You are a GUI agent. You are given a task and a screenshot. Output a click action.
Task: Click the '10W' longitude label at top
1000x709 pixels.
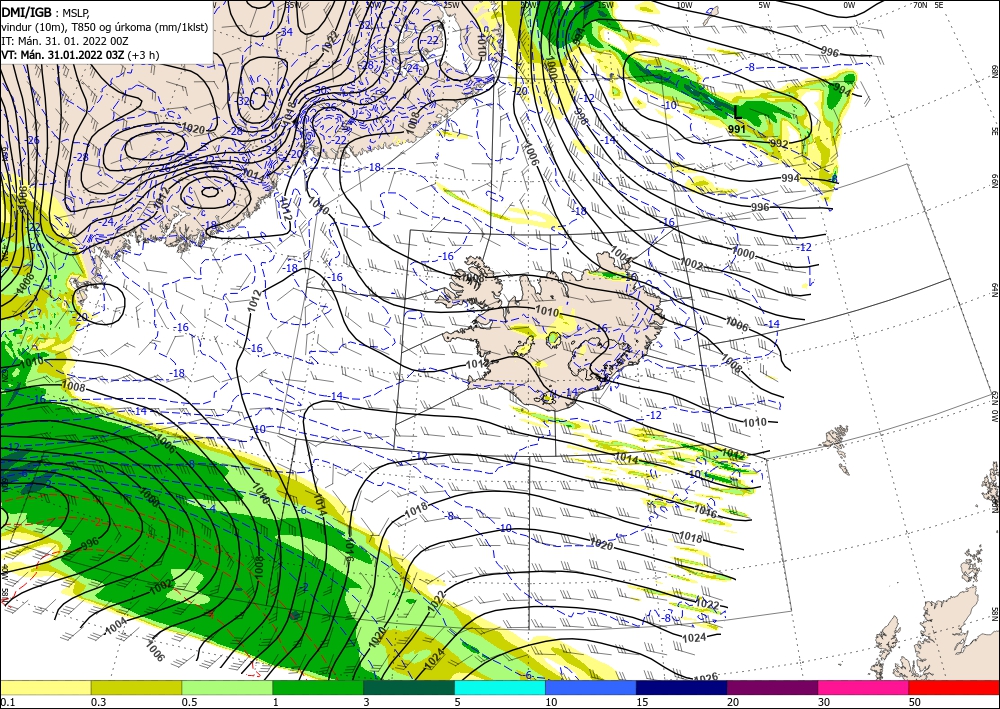[684, 5]
